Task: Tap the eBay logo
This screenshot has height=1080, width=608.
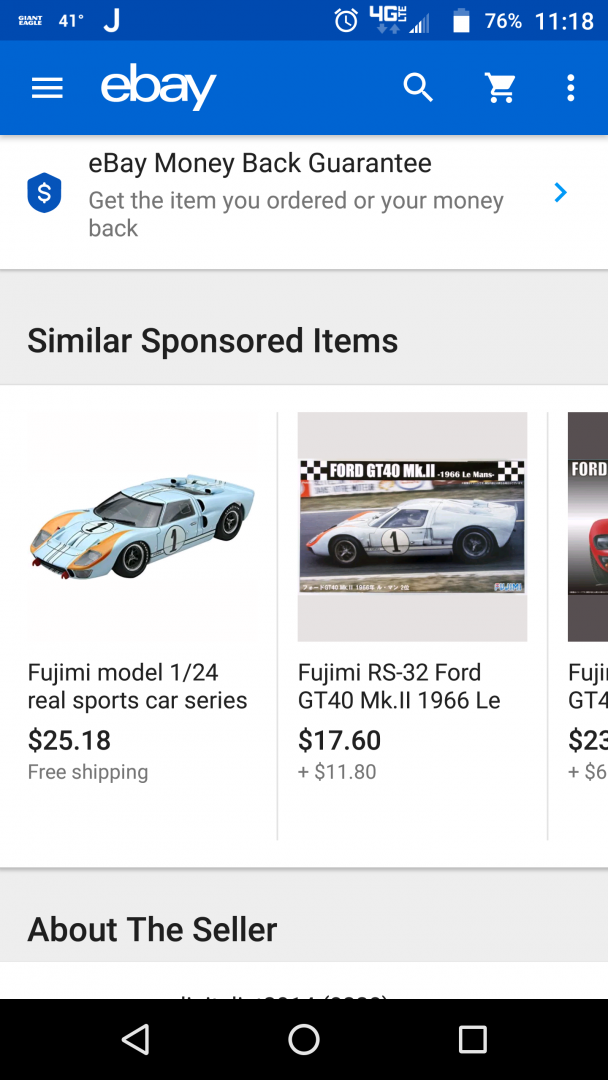Action: pyautogui.click(x=158, y=88)
